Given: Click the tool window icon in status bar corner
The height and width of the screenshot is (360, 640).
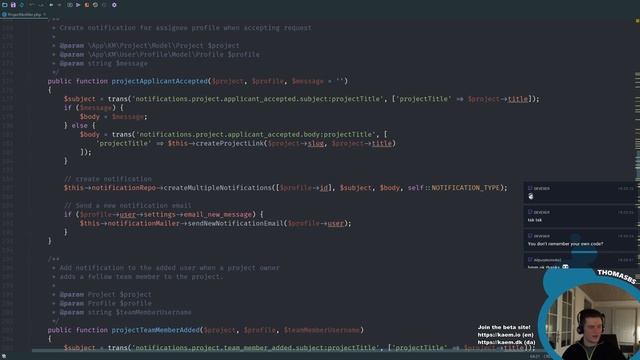Looking at the screenshot, I should click(x=4, y=356).
